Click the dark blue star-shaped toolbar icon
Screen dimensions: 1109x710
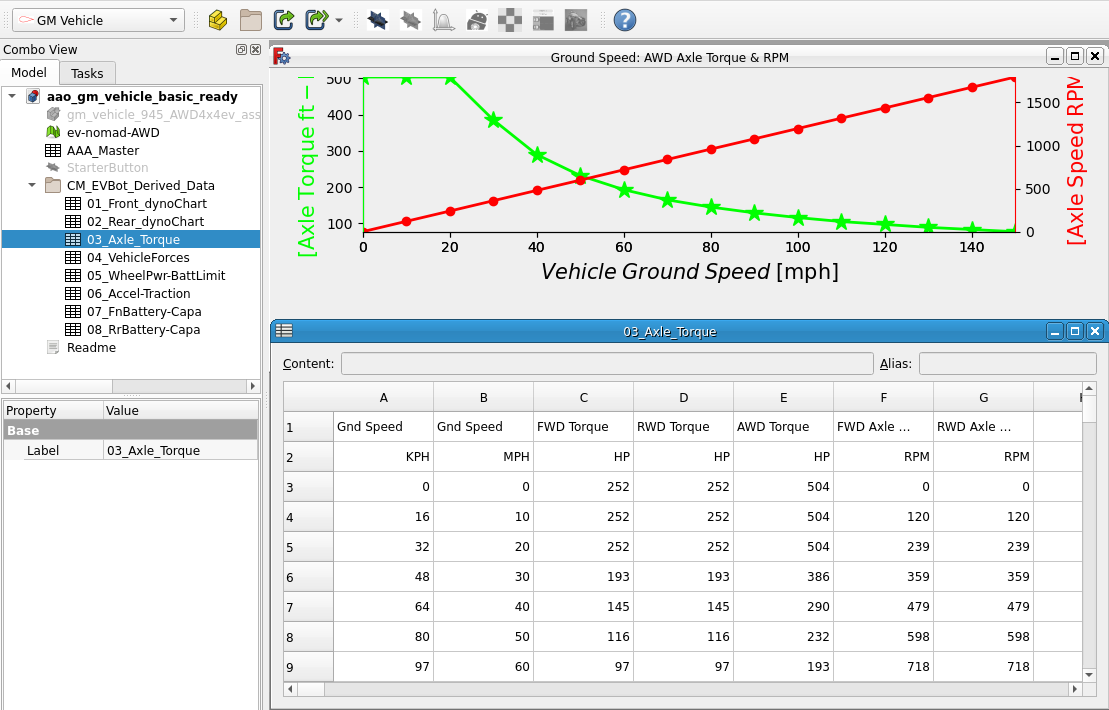point(377,19)
